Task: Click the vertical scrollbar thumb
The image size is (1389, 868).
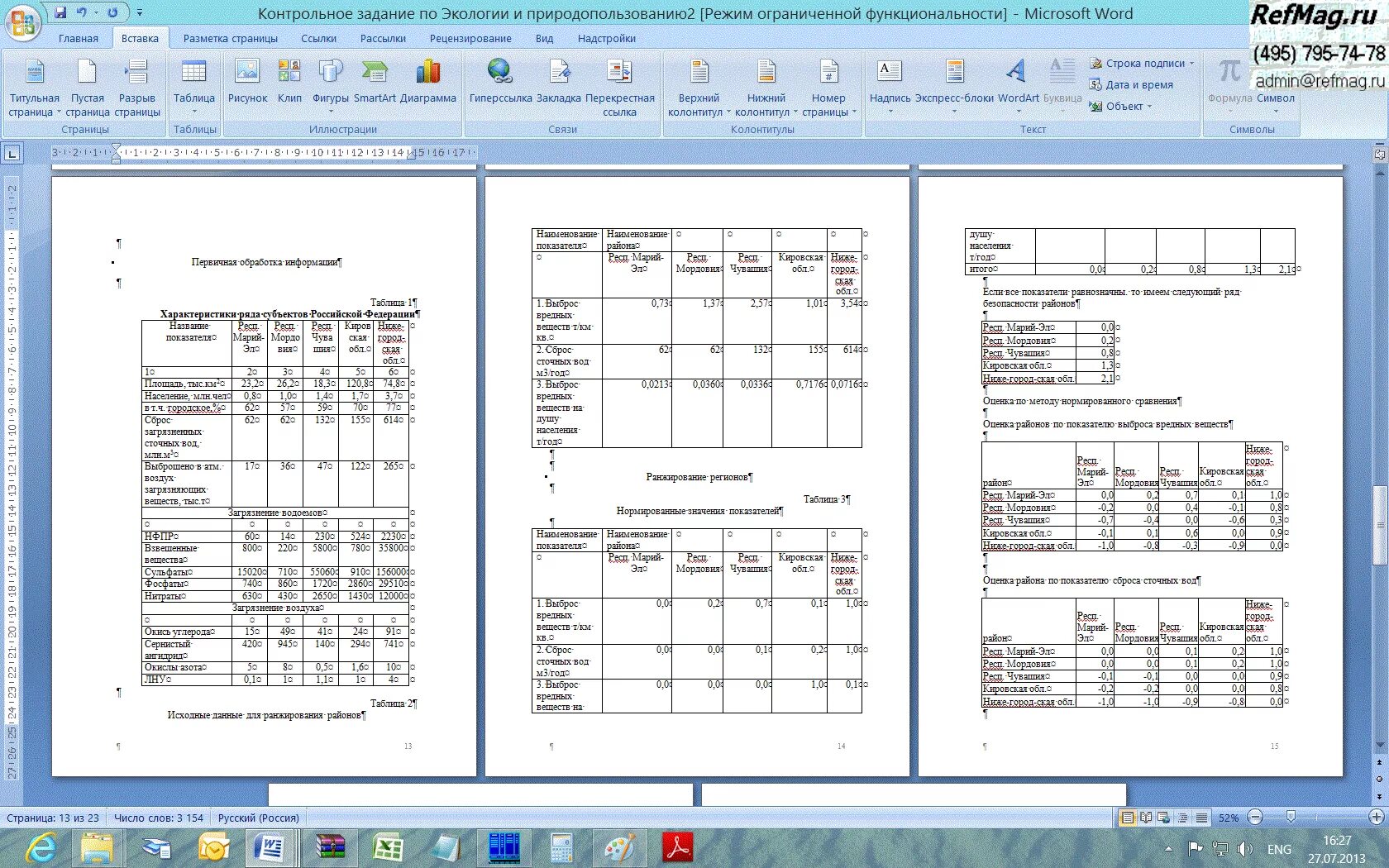Action: tap(1379, 526)
